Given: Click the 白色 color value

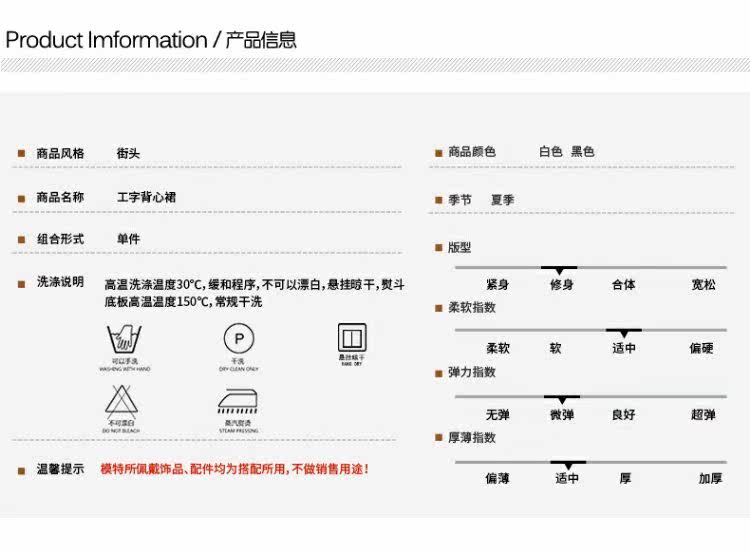Looking at the screenshot, I should point(551,152).
